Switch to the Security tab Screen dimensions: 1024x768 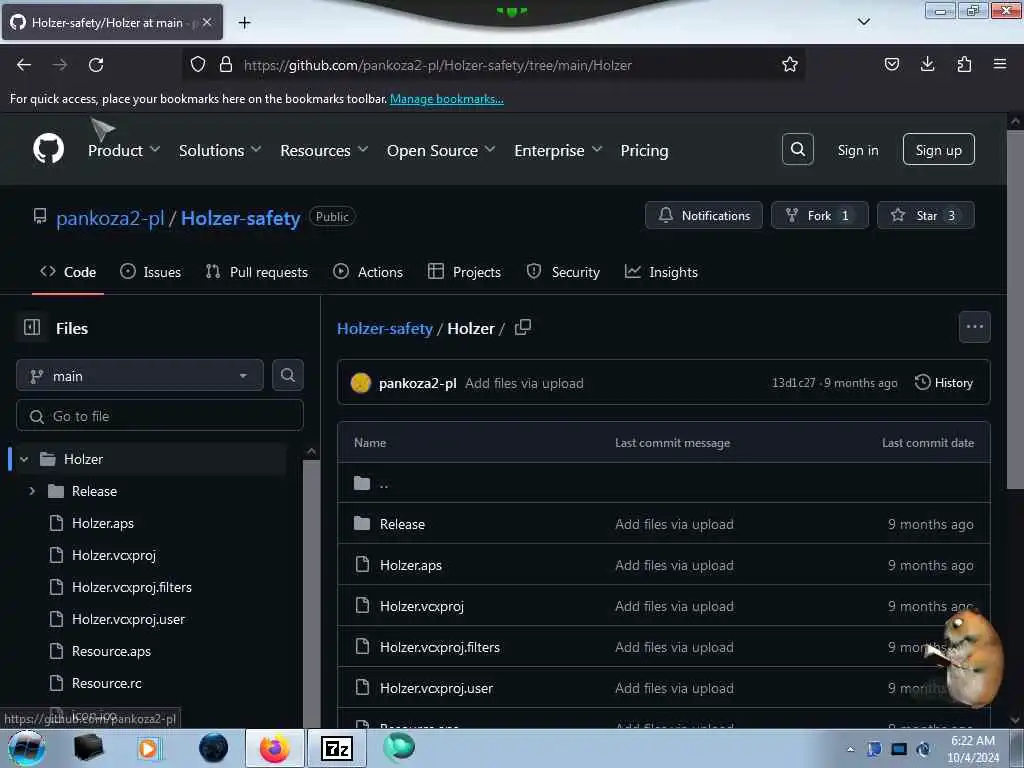(x=563, y=272)
